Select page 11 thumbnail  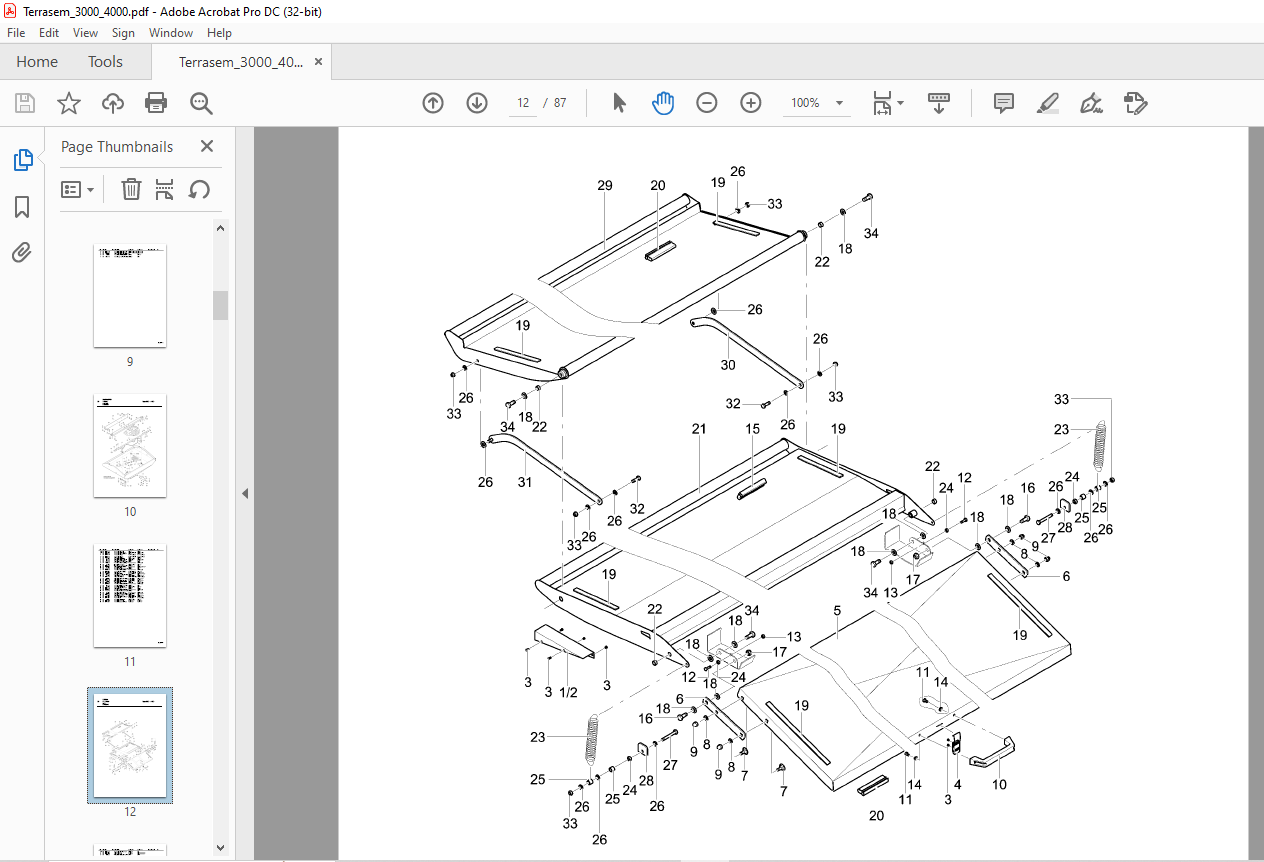click(x=130, y=596)
